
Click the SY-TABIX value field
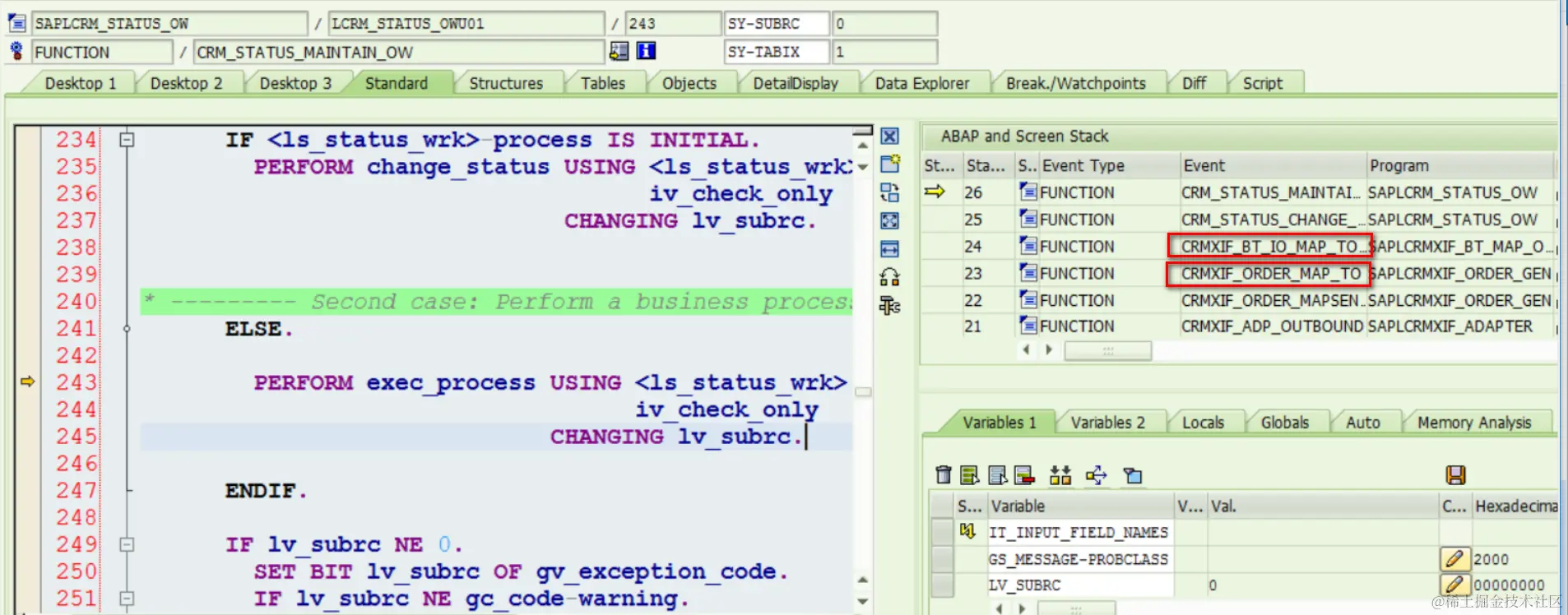click(884, 52)
